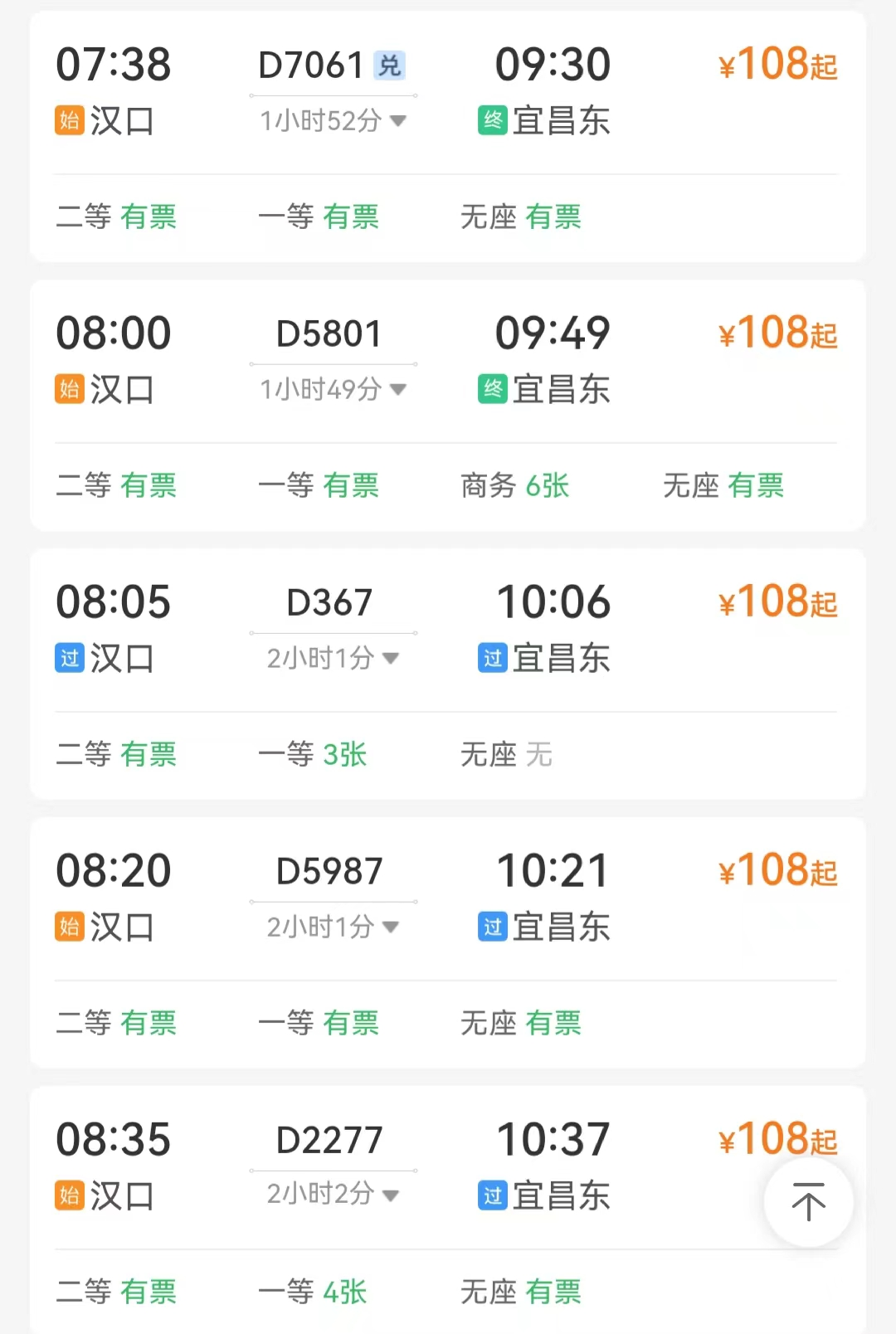Tap the blue 过 icon for 10:06 arrival
The image size is (896, 1334).
[493, 658]
